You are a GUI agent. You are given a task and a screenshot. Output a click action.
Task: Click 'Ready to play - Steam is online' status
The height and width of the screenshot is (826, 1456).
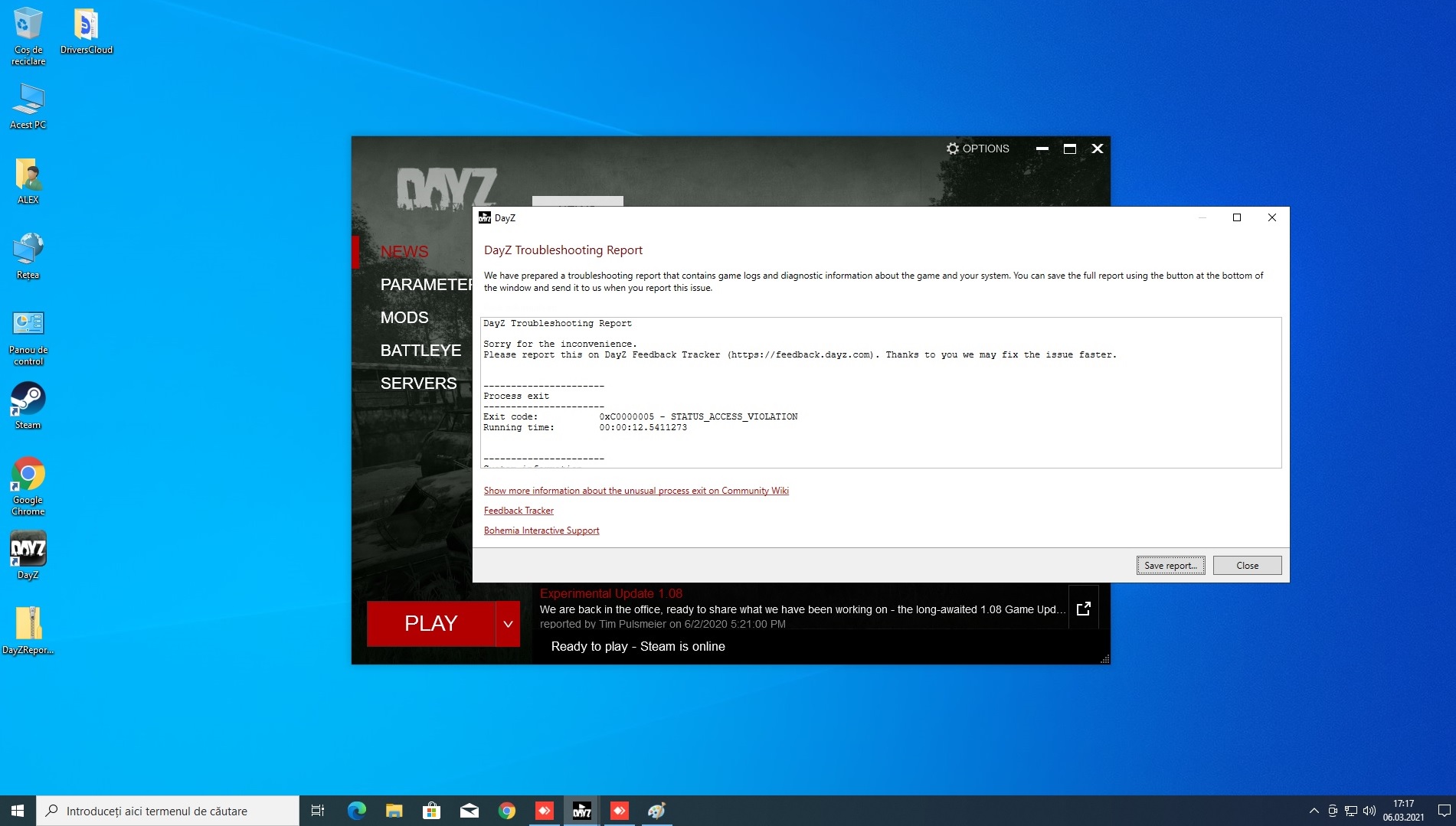click(638, 646)
